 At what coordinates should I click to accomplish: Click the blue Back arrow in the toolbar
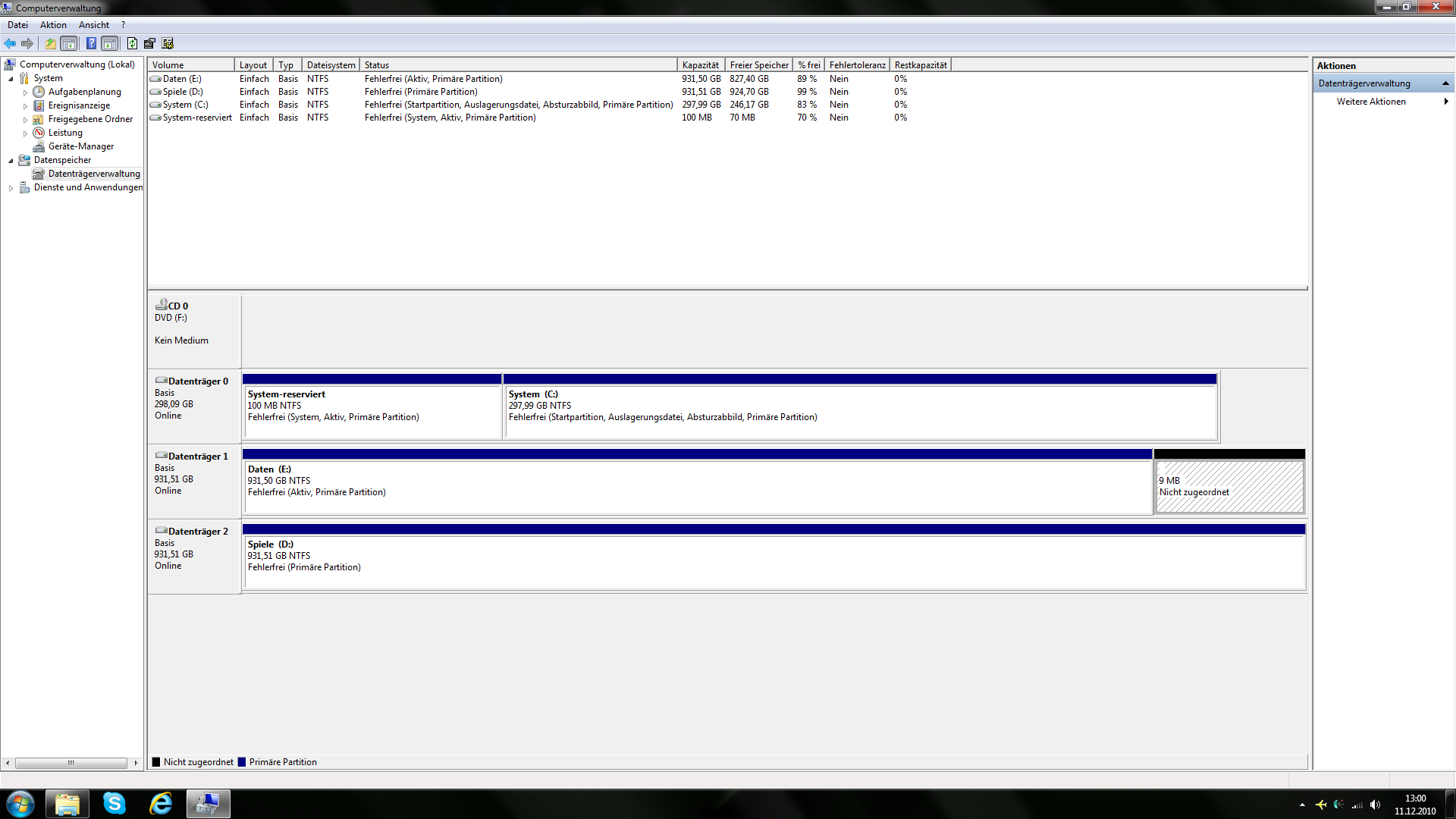click(10, 43)
